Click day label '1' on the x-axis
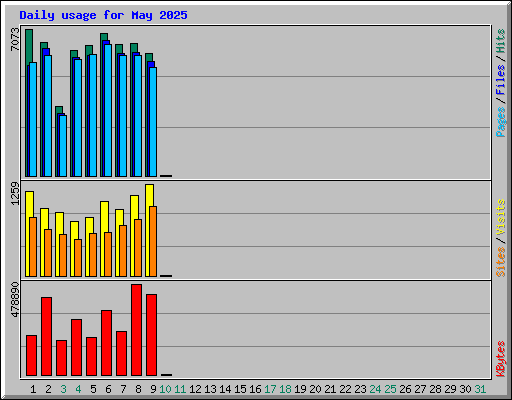Image resolution: width=512 pixels, height=400 pixels. pyautogui.click(x=33, y=389)
